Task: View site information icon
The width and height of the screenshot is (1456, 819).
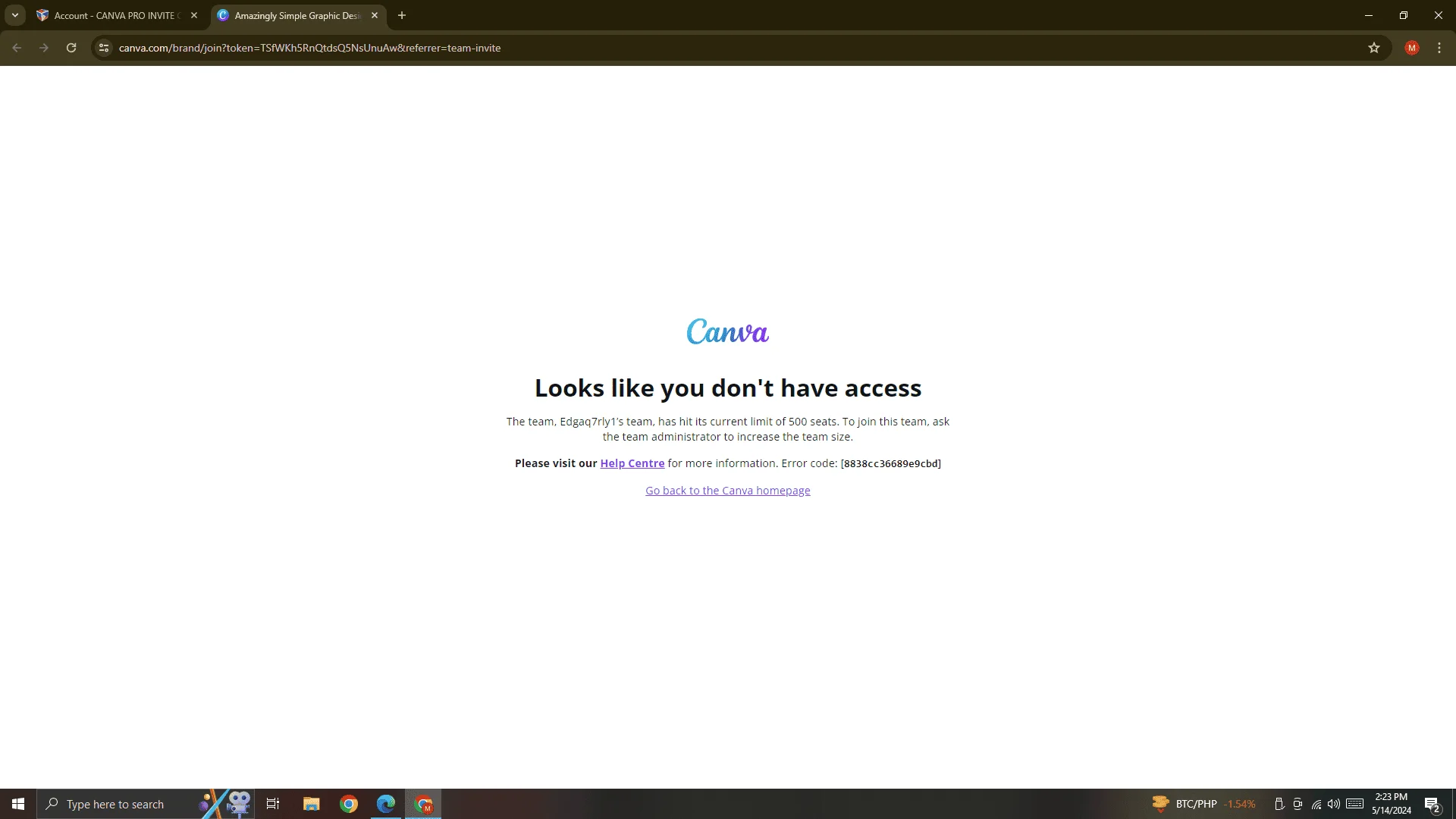Action: pos(104,48)
